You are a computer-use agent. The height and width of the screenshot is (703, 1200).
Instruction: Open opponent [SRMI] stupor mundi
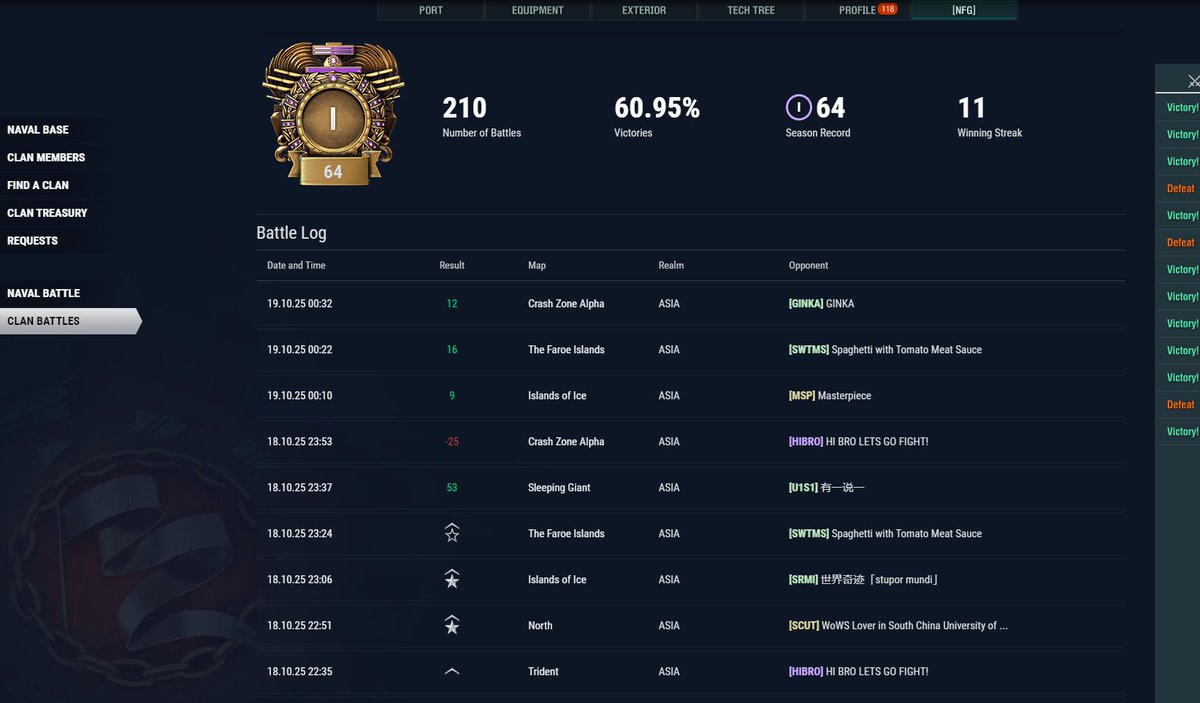coord(863,580)
